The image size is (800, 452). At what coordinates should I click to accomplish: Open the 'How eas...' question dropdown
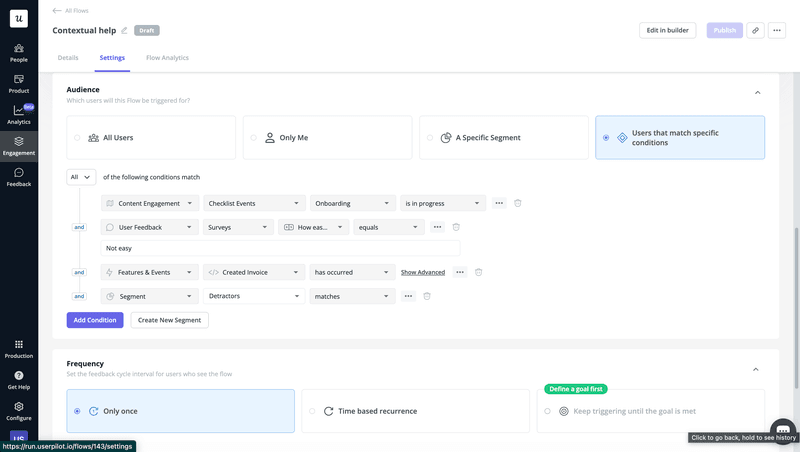(x=314, y=227)
